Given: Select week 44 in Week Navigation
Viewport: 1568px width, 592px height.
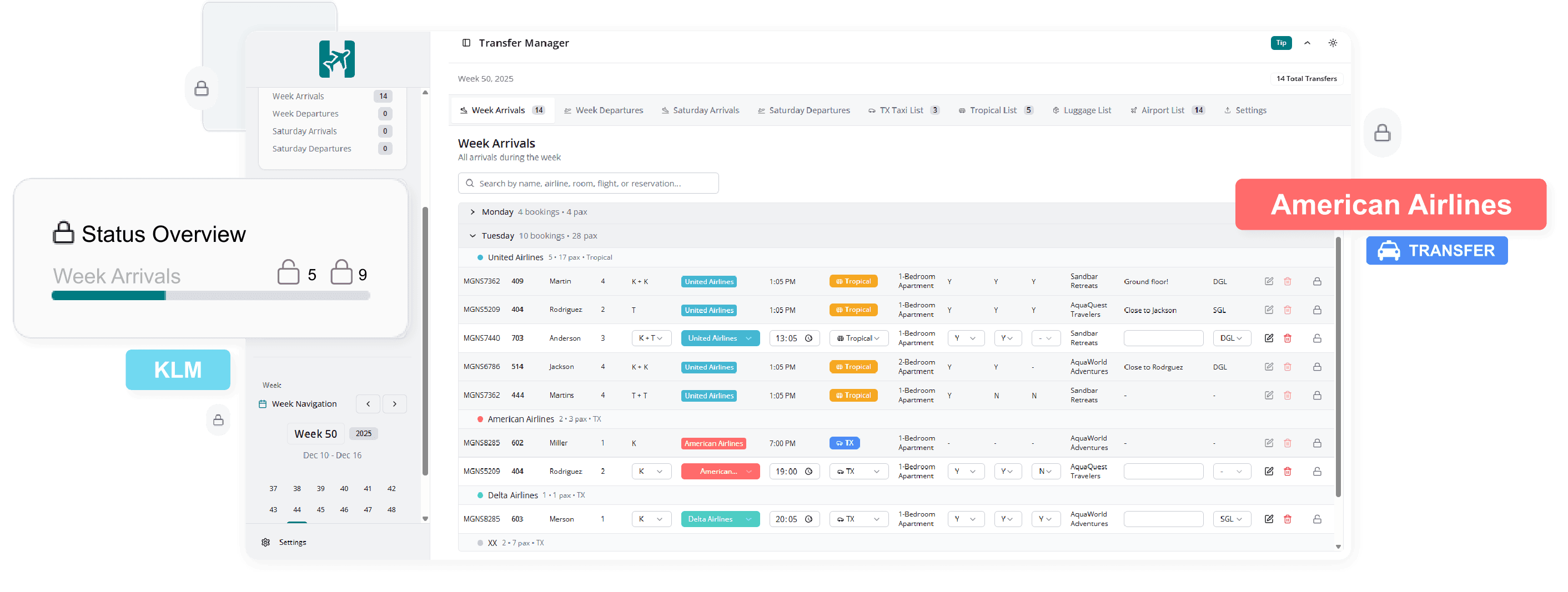Looking at the screenshot, I should [296, 510].
